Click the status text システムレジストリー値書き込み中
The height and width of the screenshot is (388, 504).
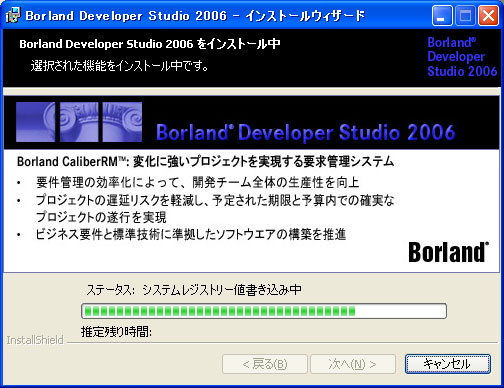click(222, 290)
